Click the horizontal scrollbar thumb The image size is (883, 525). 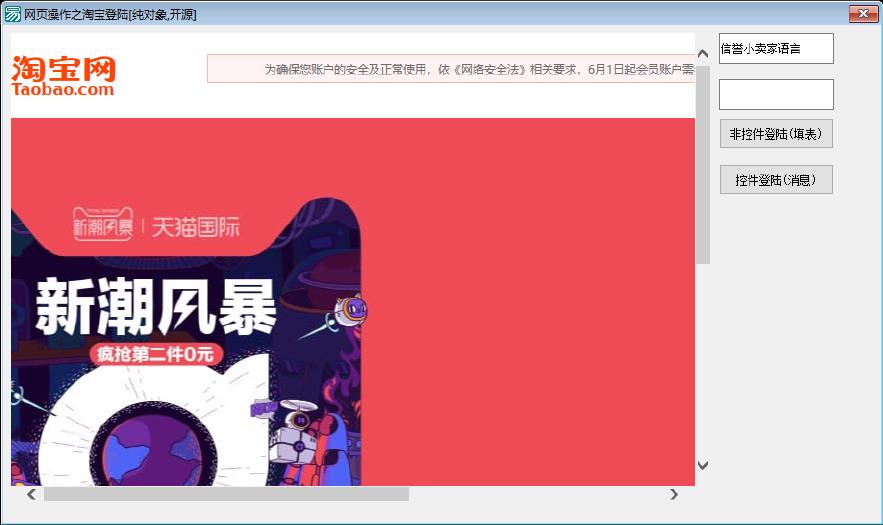pyautogui.click(x=226, y=495)
